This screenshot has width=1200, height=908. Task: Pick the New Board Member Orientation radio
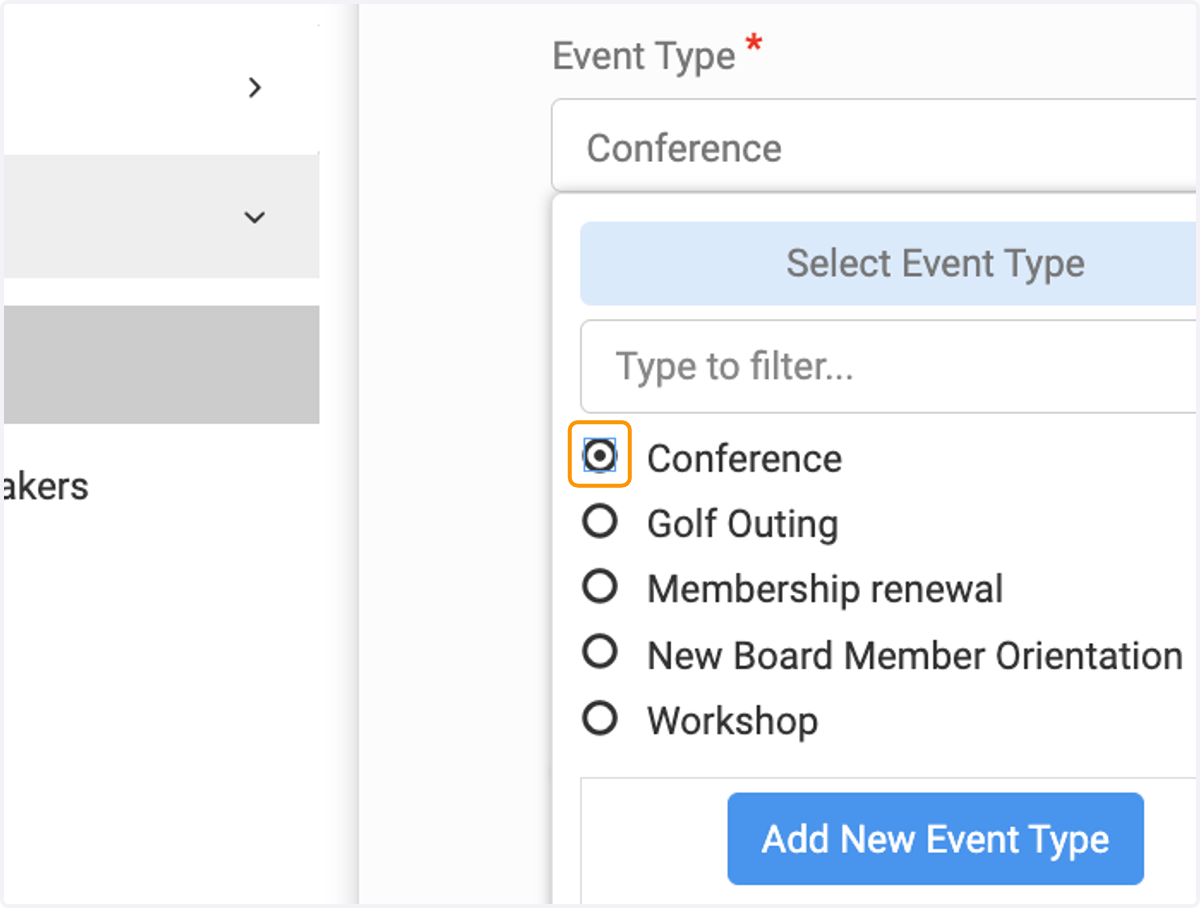[x=600, y=652]
